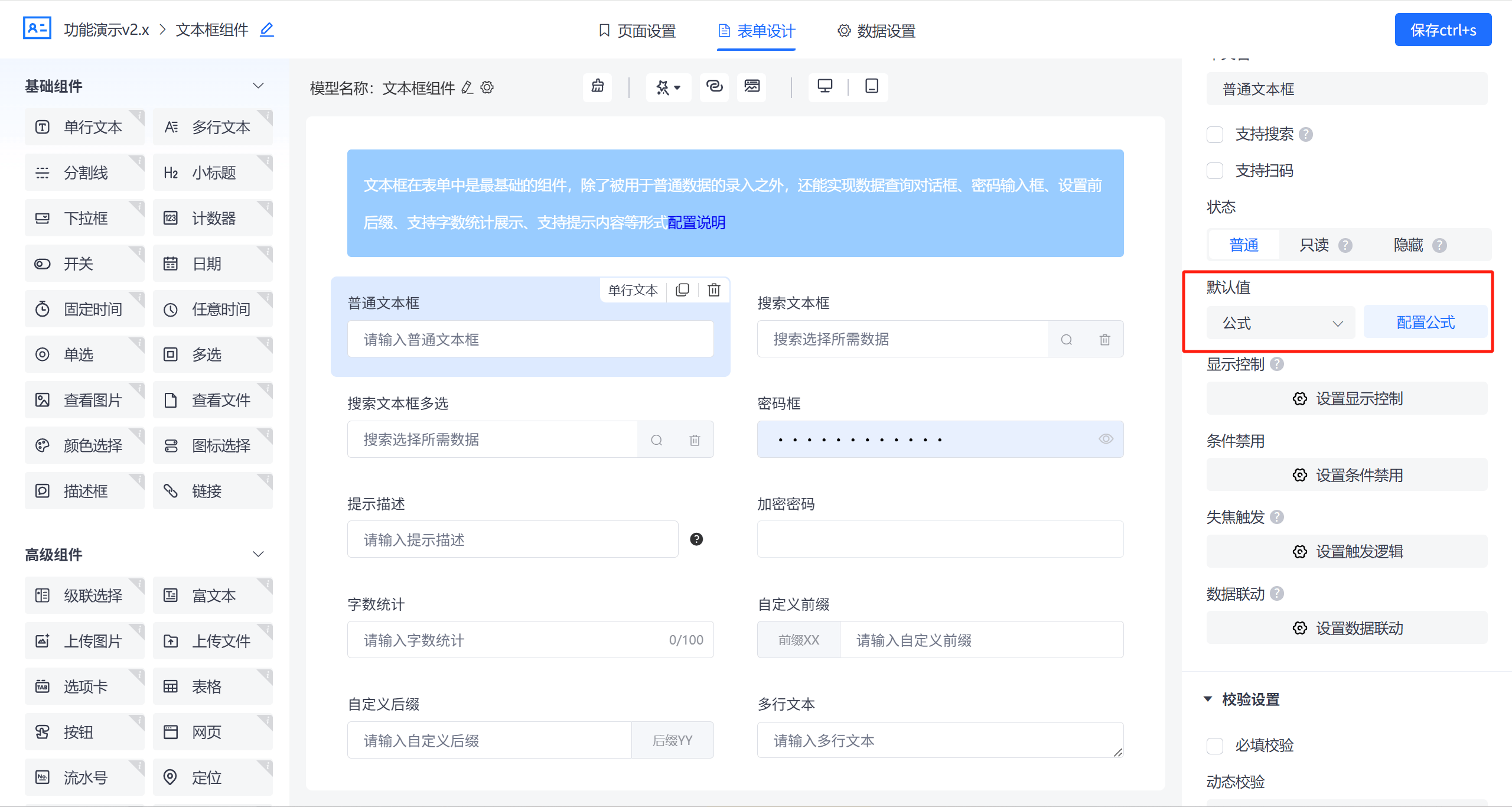Click 设置显示控制 button
Viewport: 1512px width, 807px height.
pyautogui.click(x=1347, y=399)
